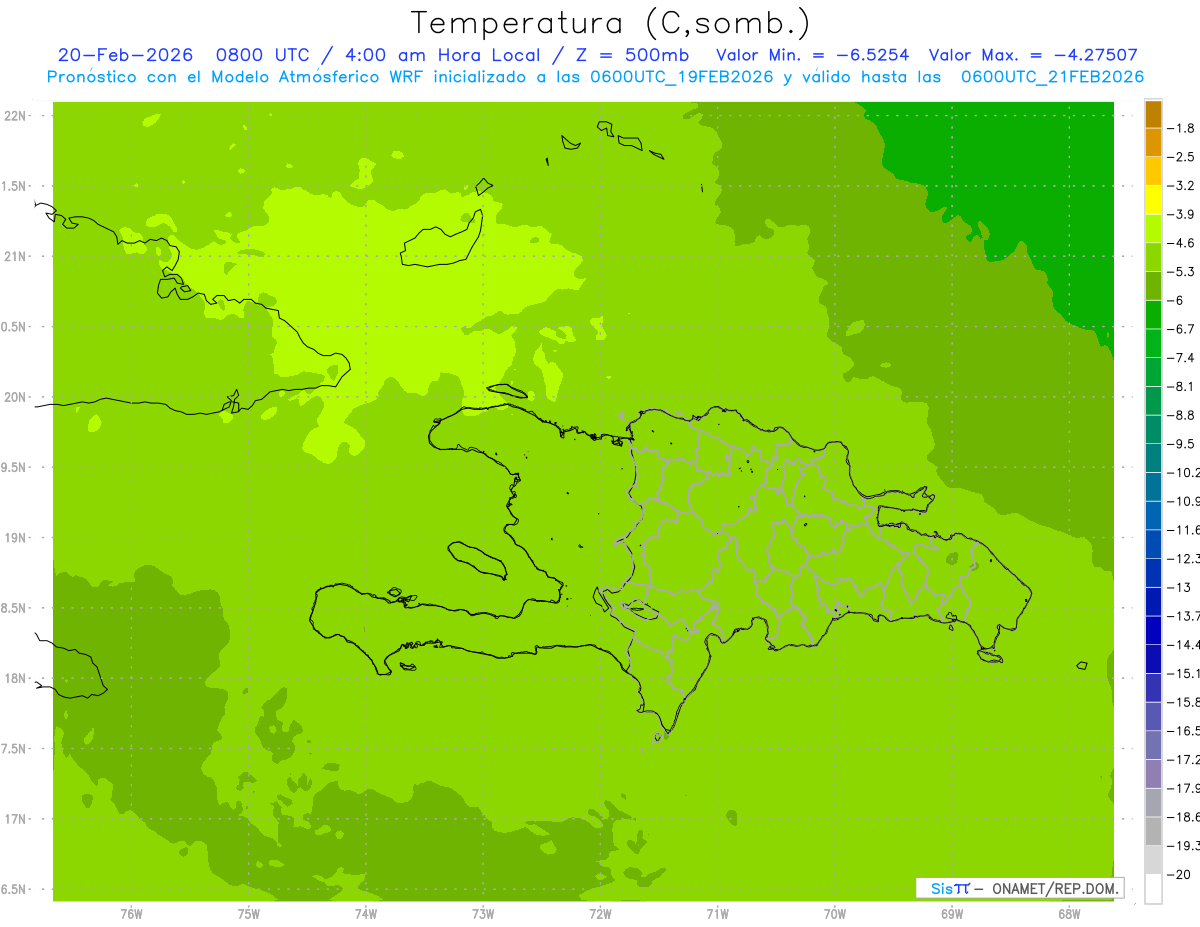
Task: Click the "-2.5" color scale value
Action: point(1182,157)
